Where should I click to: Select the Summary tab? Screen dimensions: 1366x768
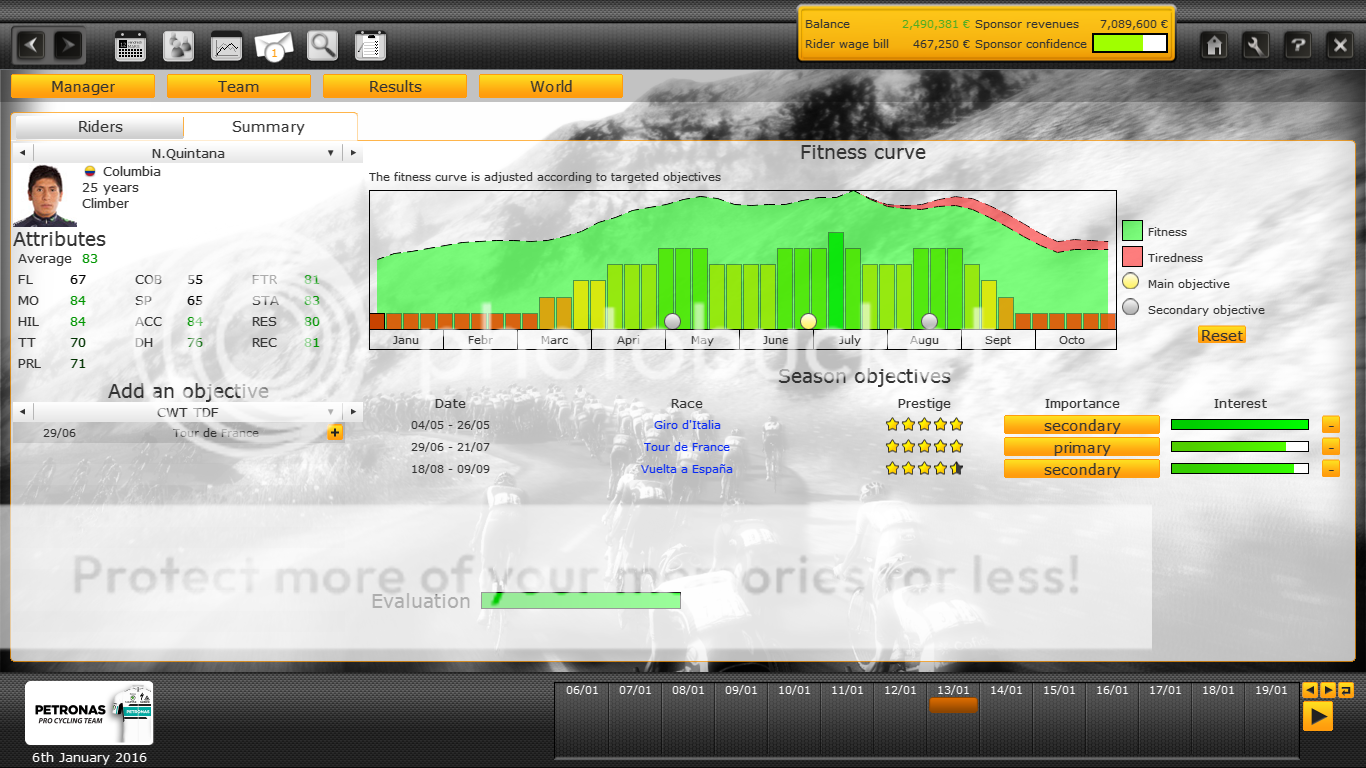click(x=268, y=127)
